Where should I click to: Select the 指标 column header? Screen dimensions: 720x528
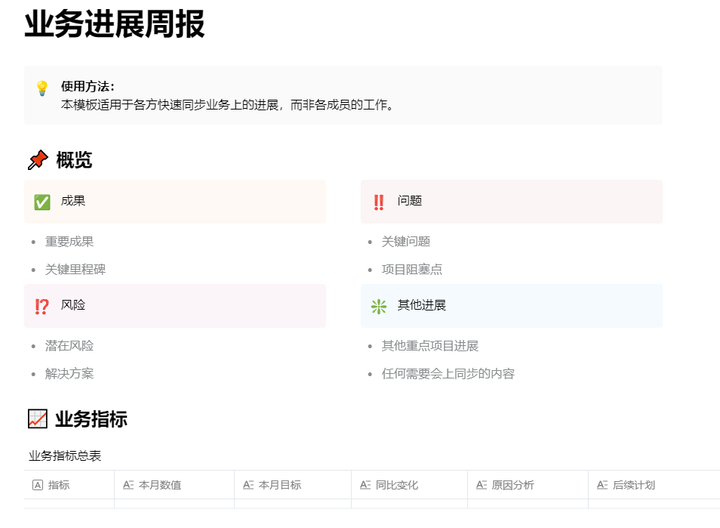[x=69, y=485]
